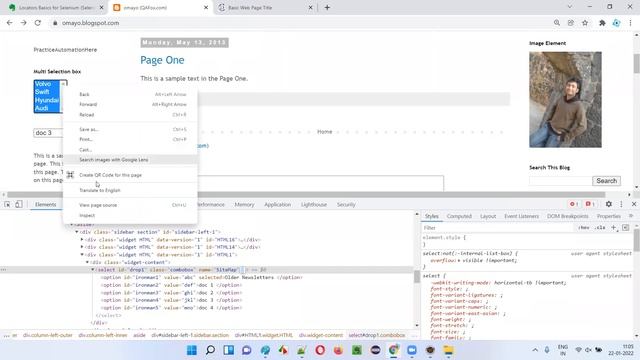Switch to Elements tab in DevTools
Image resolution: width=640 pixels, height=360 pixels.
pos(45,204)
